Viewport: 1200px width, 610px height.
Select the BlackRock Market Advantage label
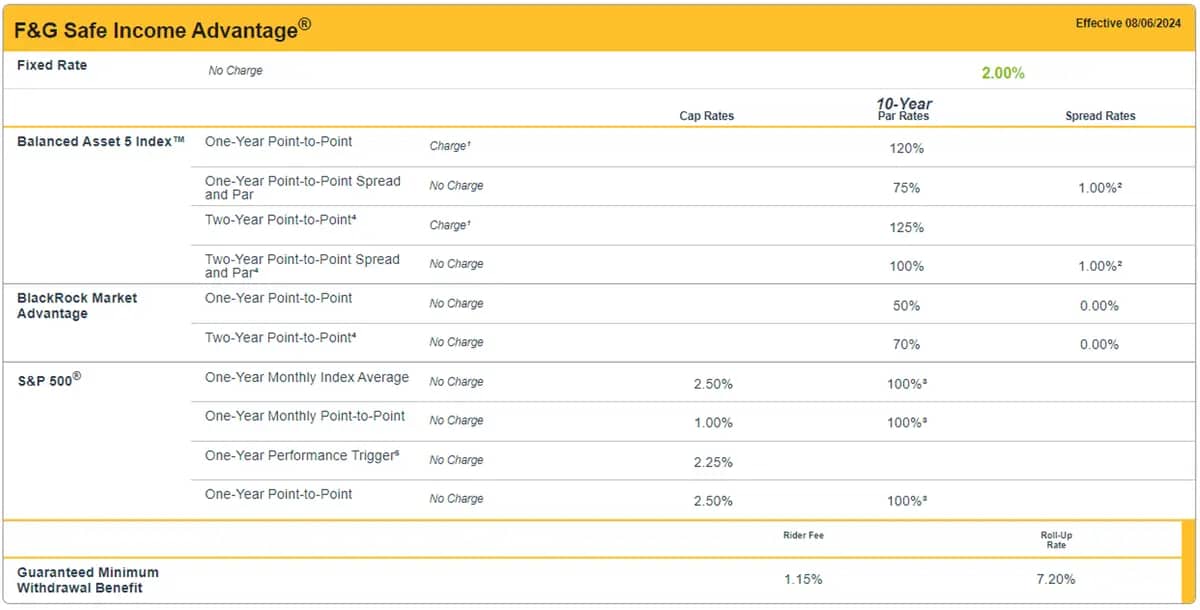[x=77, y=305]
